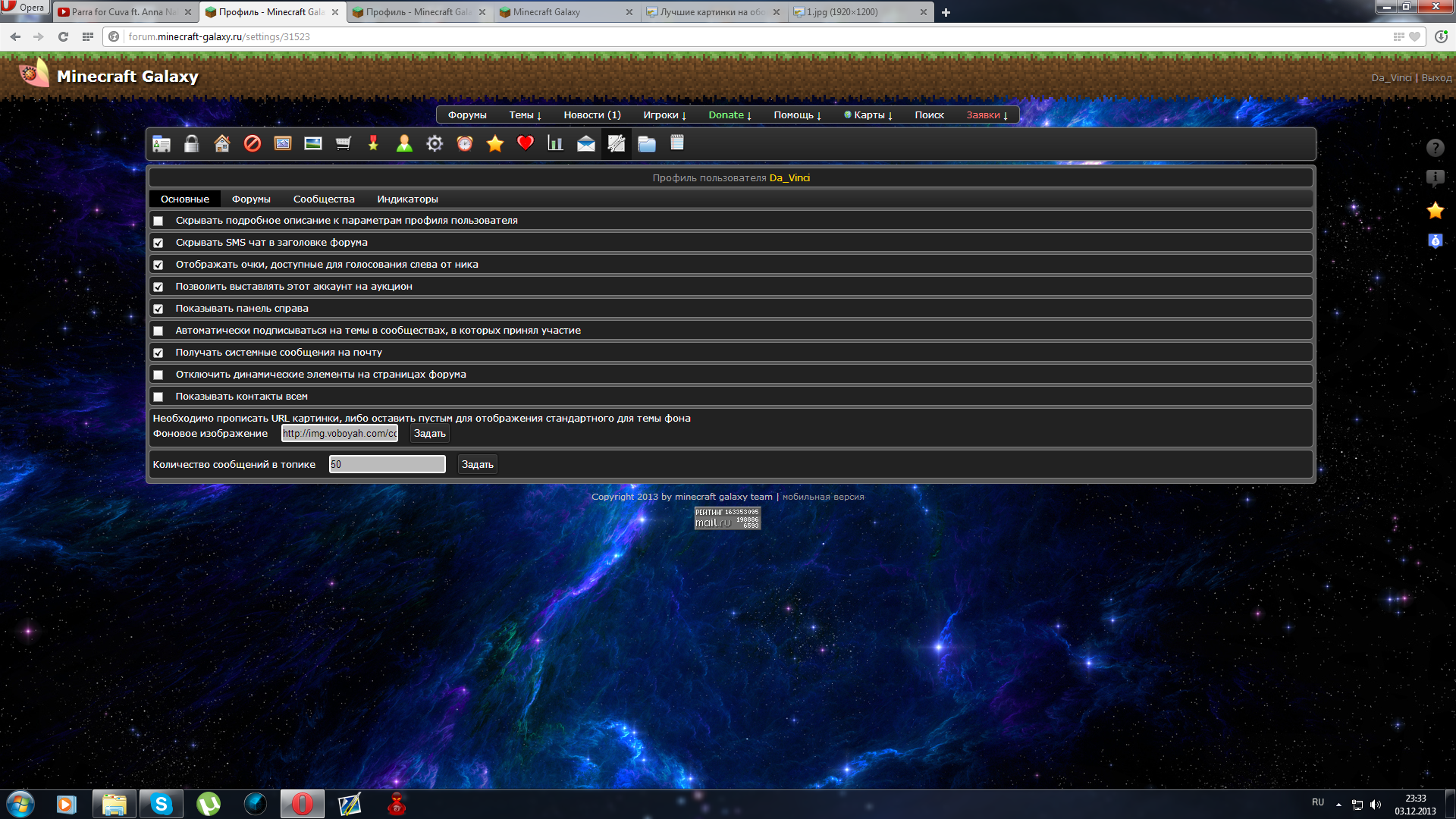1456x819 pixels.
Task: Expand the 'Темы' dropdown menu
Action: pos(525,115)
